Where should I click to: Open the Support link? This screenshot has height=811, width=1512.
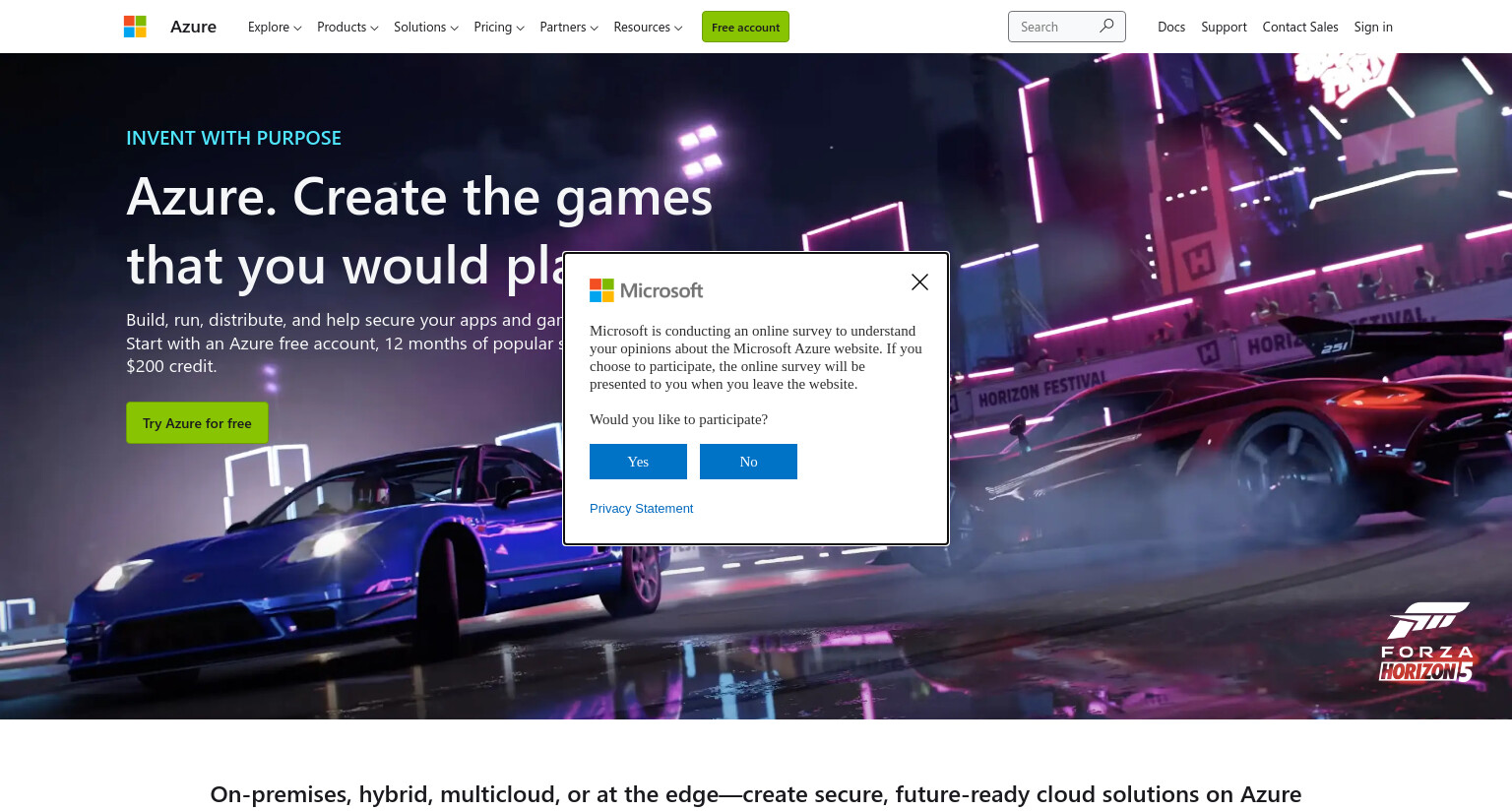coord(1224,27)
